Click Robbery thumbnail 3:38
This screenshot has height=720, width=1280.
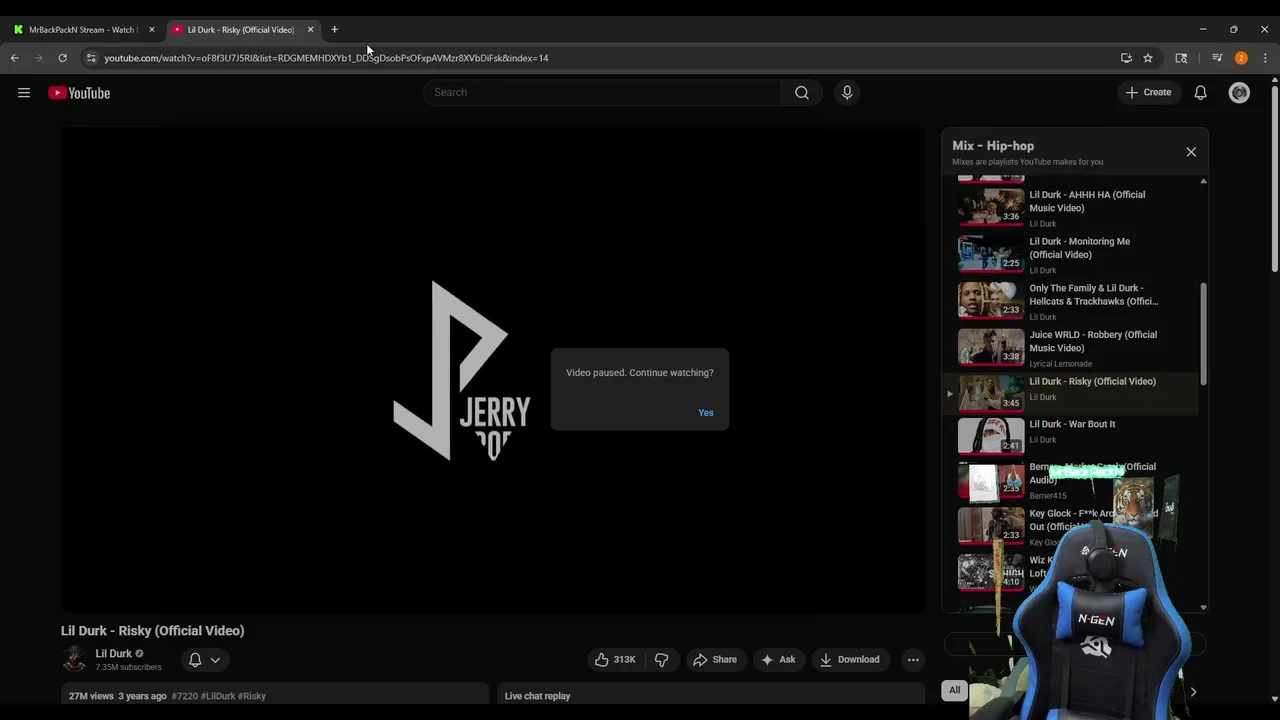tap(991, 348)
